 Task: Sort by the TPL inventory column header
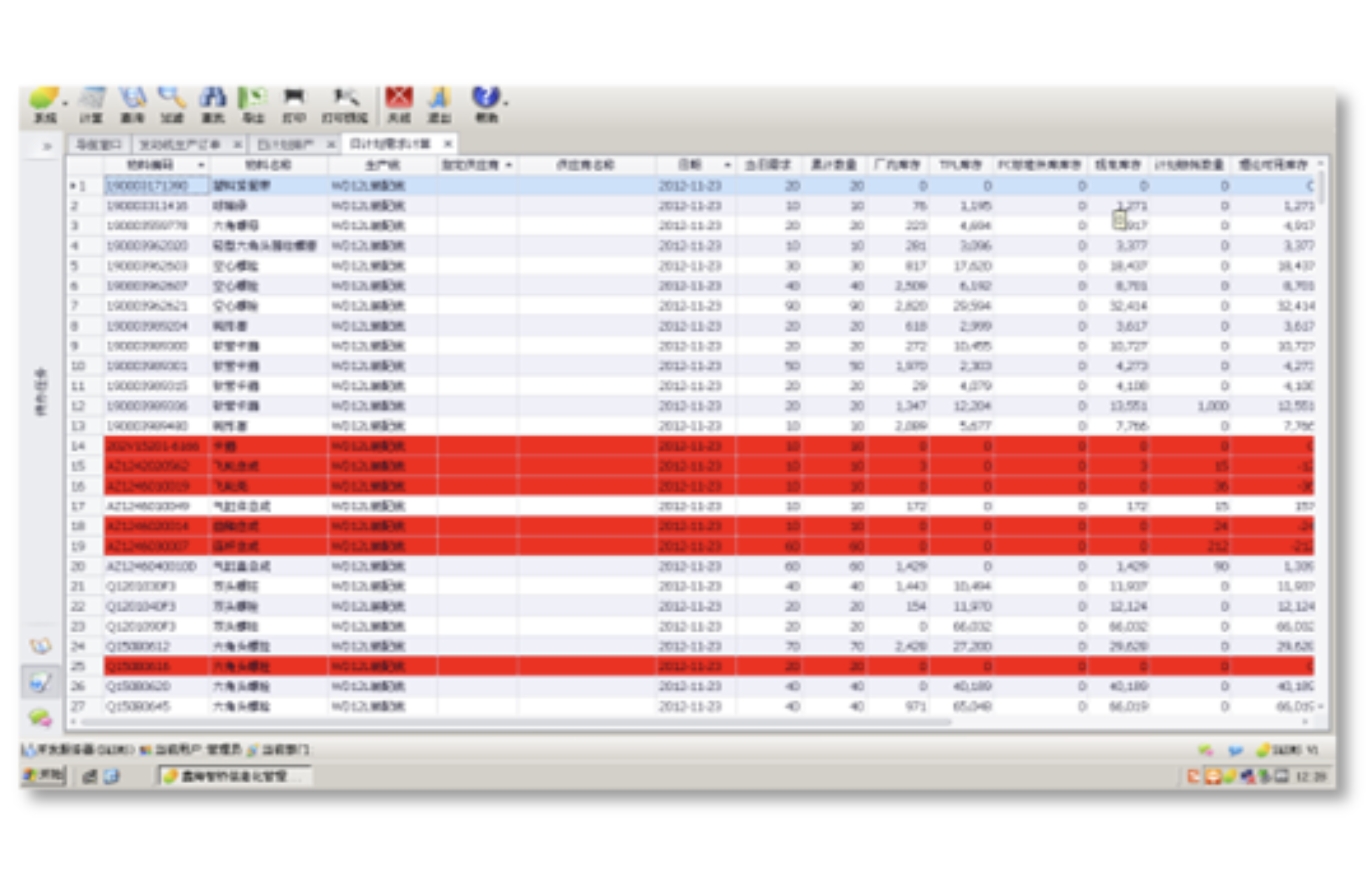(960, 165)
